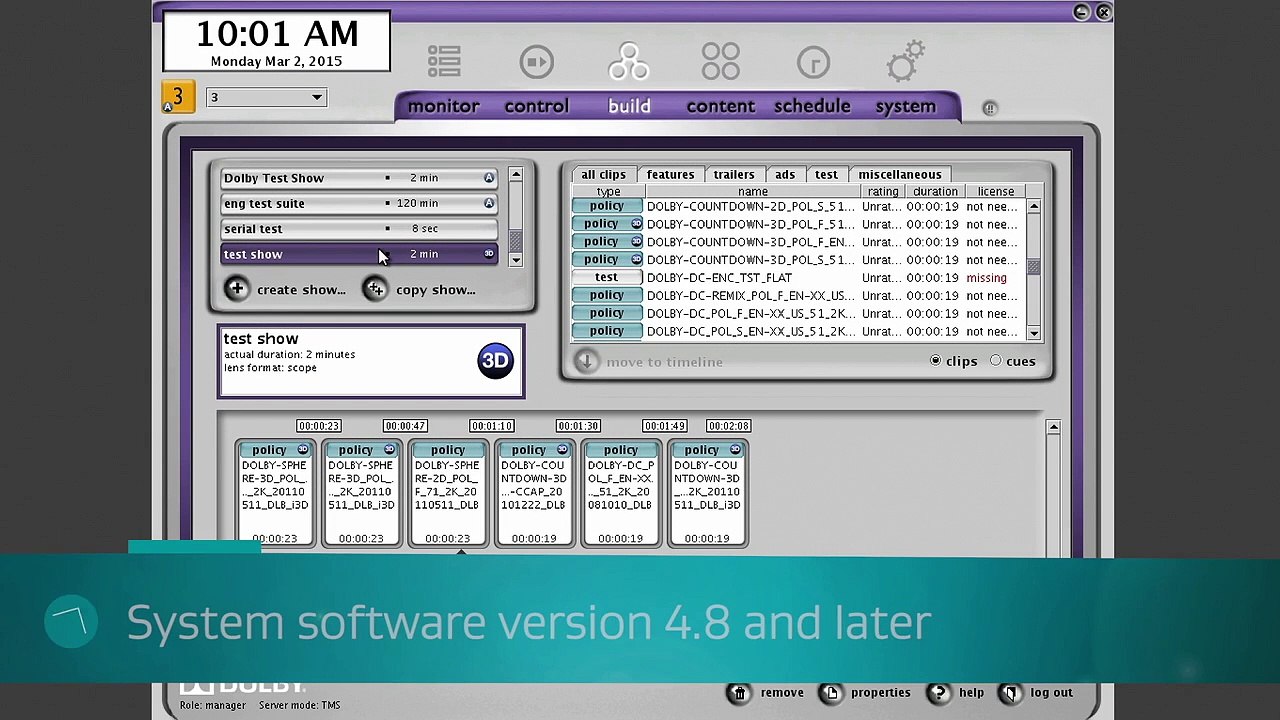The height and width of the screenshot is (720, 1280).
Task: Switch to the miscellaneous tab
Action: point(900,174)
